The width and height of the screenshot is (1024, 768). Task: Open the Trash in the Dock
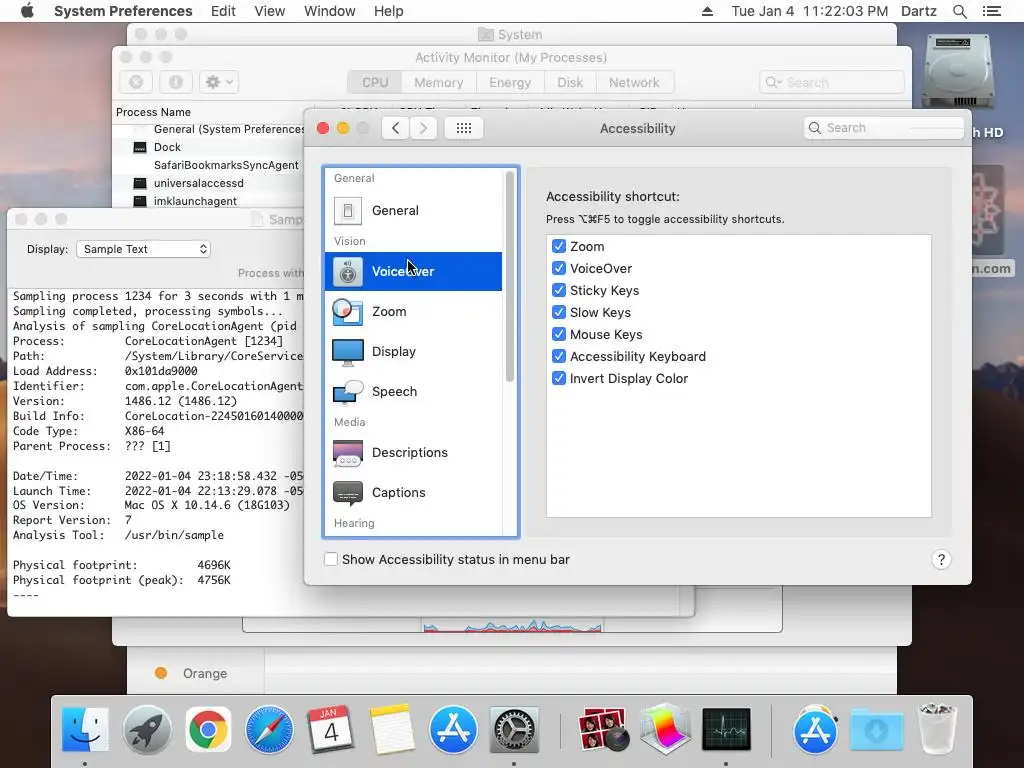(x=937, y=729)
